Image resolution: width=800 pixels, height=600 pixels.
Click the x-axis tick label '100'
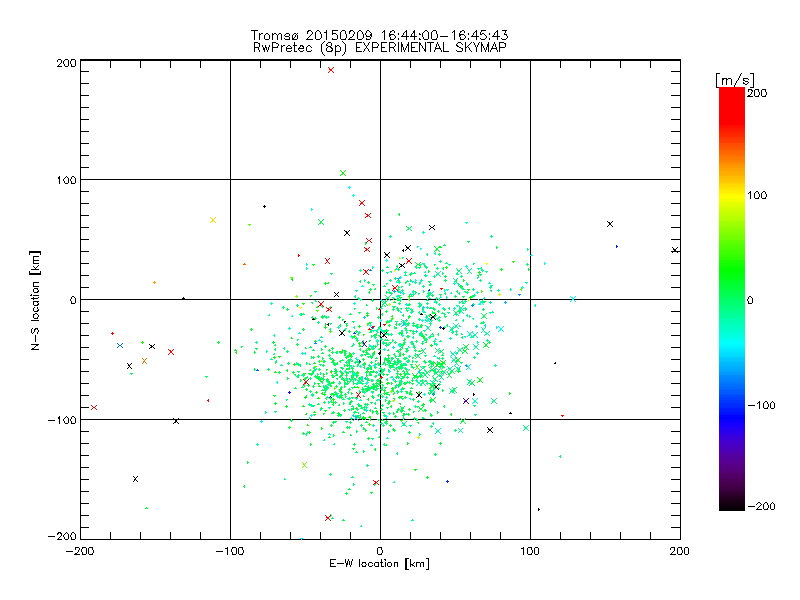tap(530, 551)
